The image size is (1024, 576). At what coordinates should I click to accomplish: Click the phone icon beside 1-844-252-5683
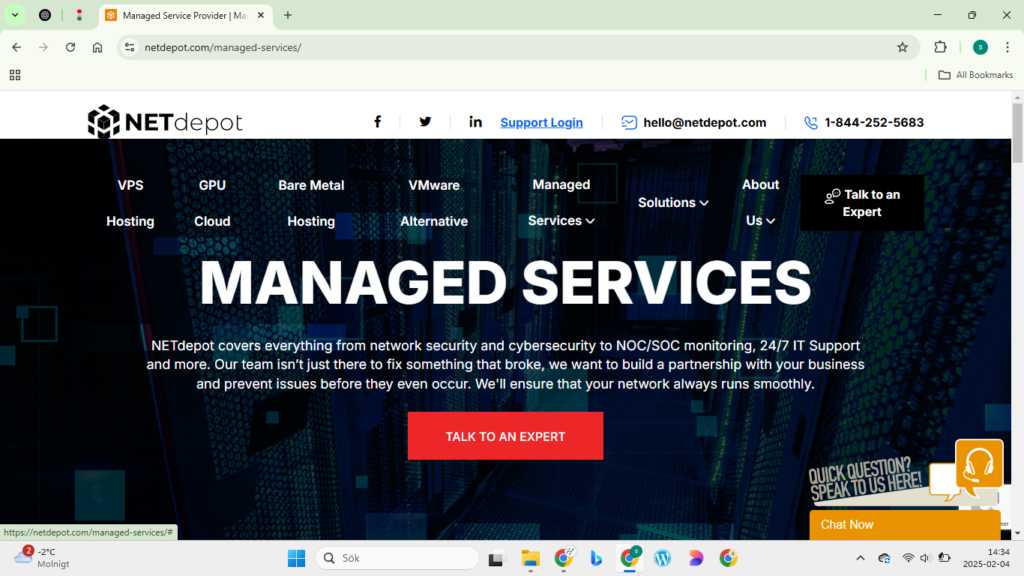point(810,122)
